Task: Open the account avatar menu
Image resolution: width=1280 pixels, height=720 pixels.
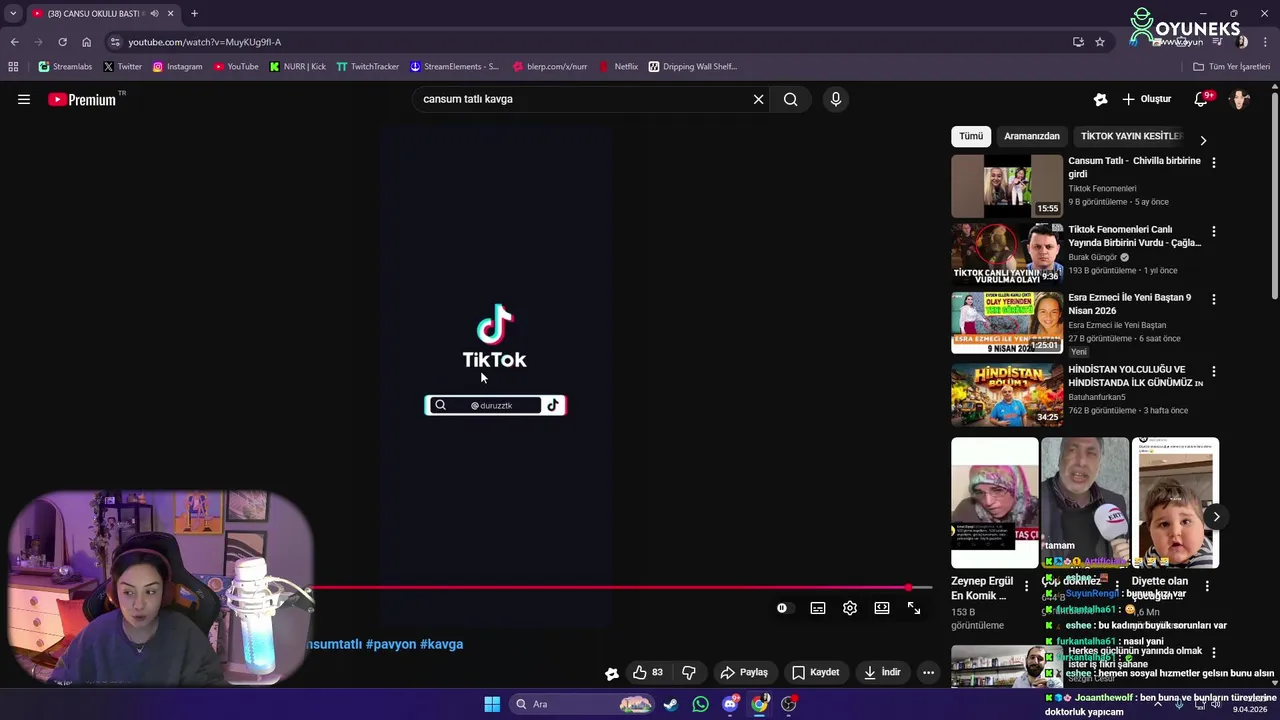Action: [x=1240, y=99]
